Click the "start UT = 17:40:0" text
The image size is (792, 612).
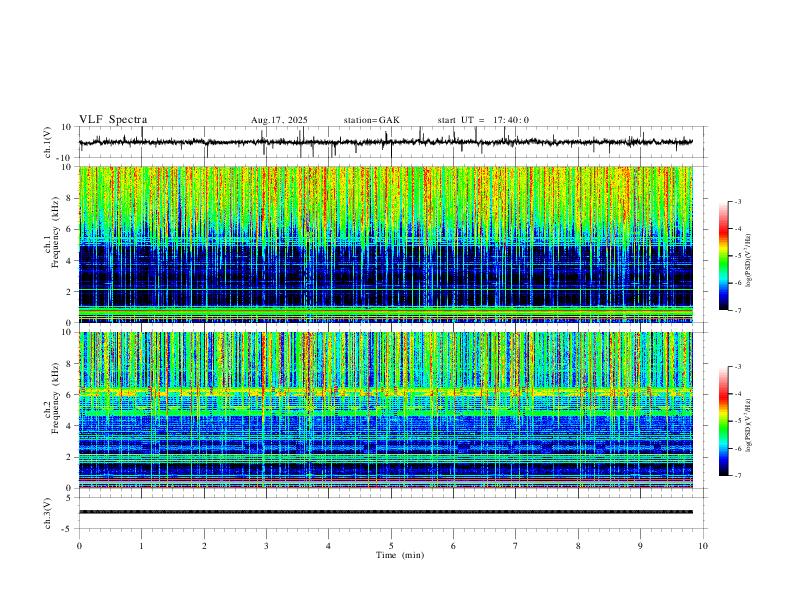(483, 120)
